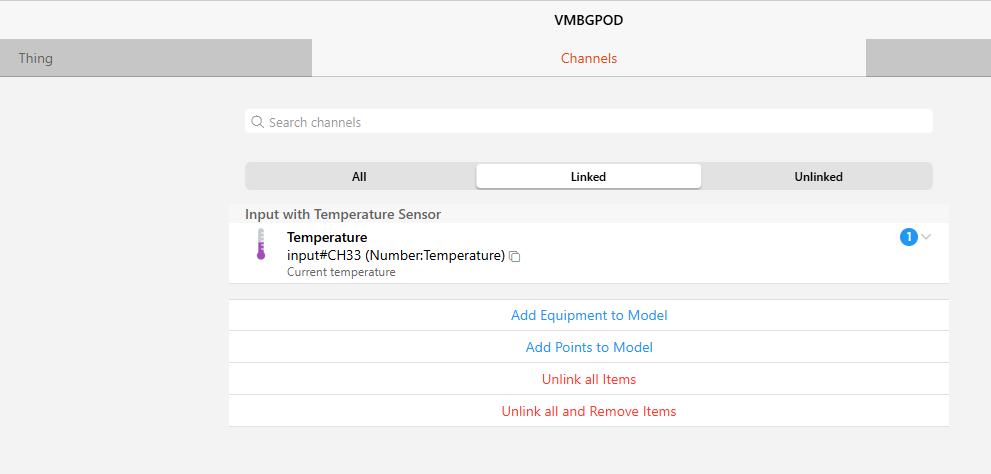This screenshot has height=474, width=991.
Task: Copy the input#CH33 channel ID via copy icon
Action: tap(515, 257)
